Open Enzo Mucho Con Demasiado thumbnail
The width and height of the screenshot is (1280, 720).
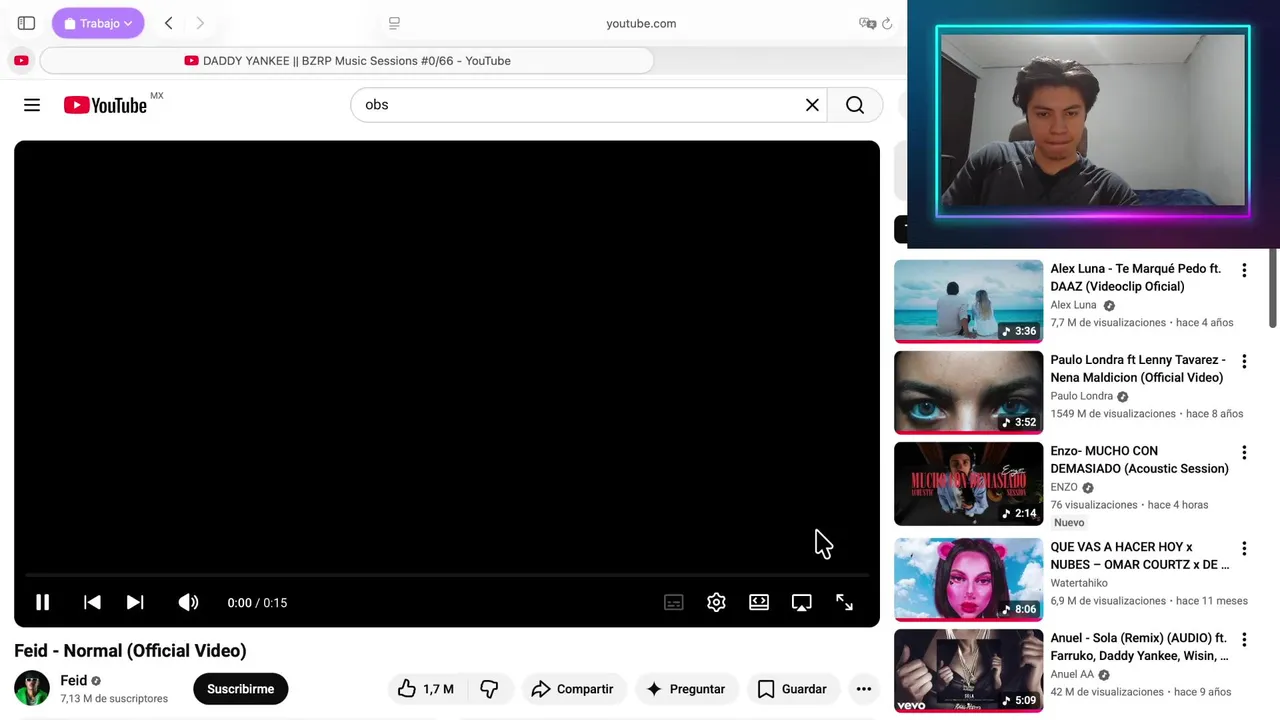[x=968, y=484]
